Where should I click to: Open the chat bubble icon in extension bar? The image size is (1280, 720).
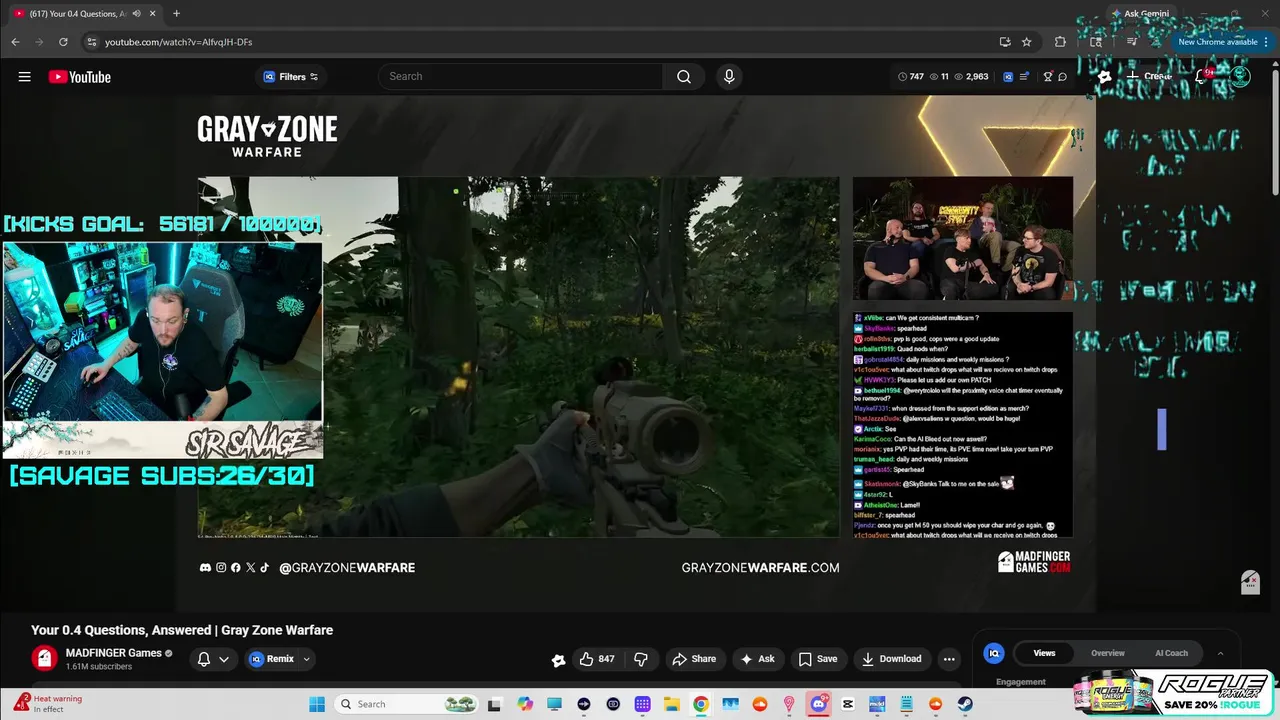1062,77
